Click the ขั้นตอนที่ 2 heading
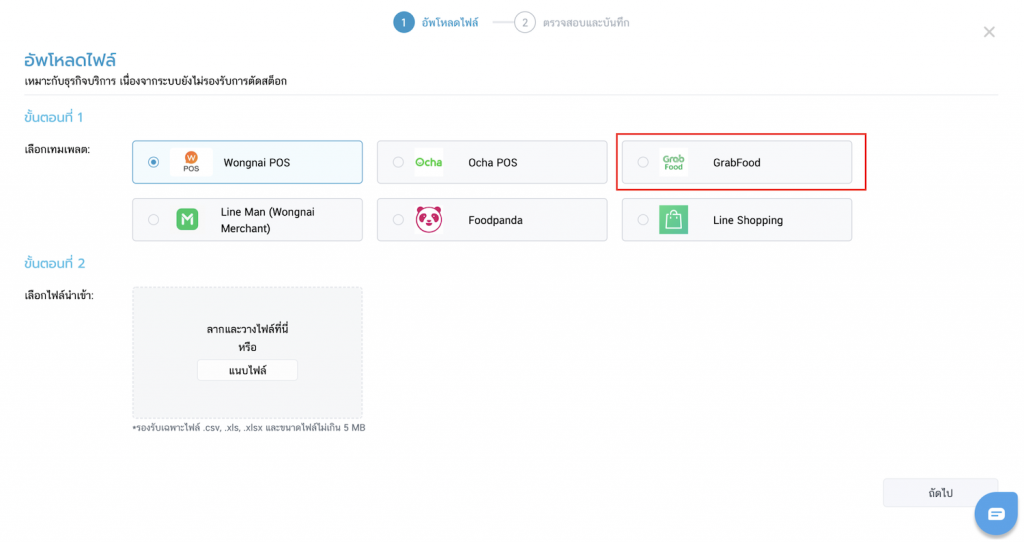1024x542 pixels. pyautogui.click(x=54, y=264)
